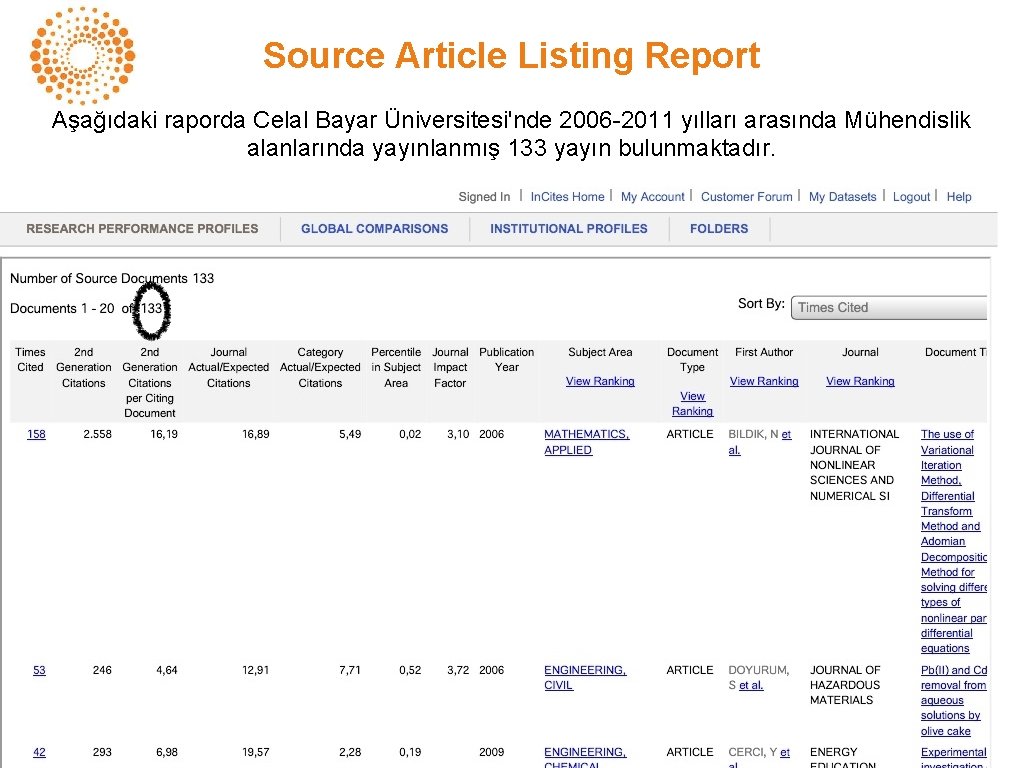This screenshot has height=768, width=1024.
Task: Open the Engineering, Civil subject link
Action: click(584, 678)
